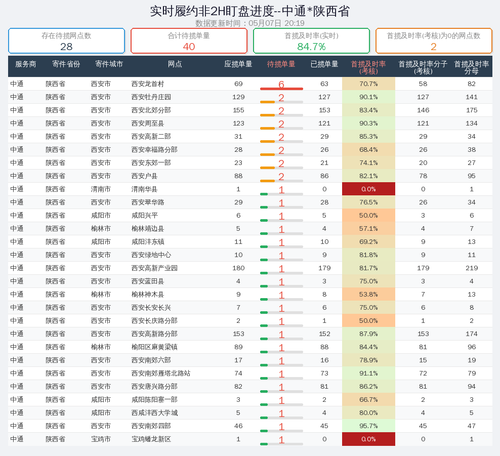Screen dimensions: 500x456
Task: Click the 95.7% rate cell for 西安南郊四部
Action: tap(368, 426)
